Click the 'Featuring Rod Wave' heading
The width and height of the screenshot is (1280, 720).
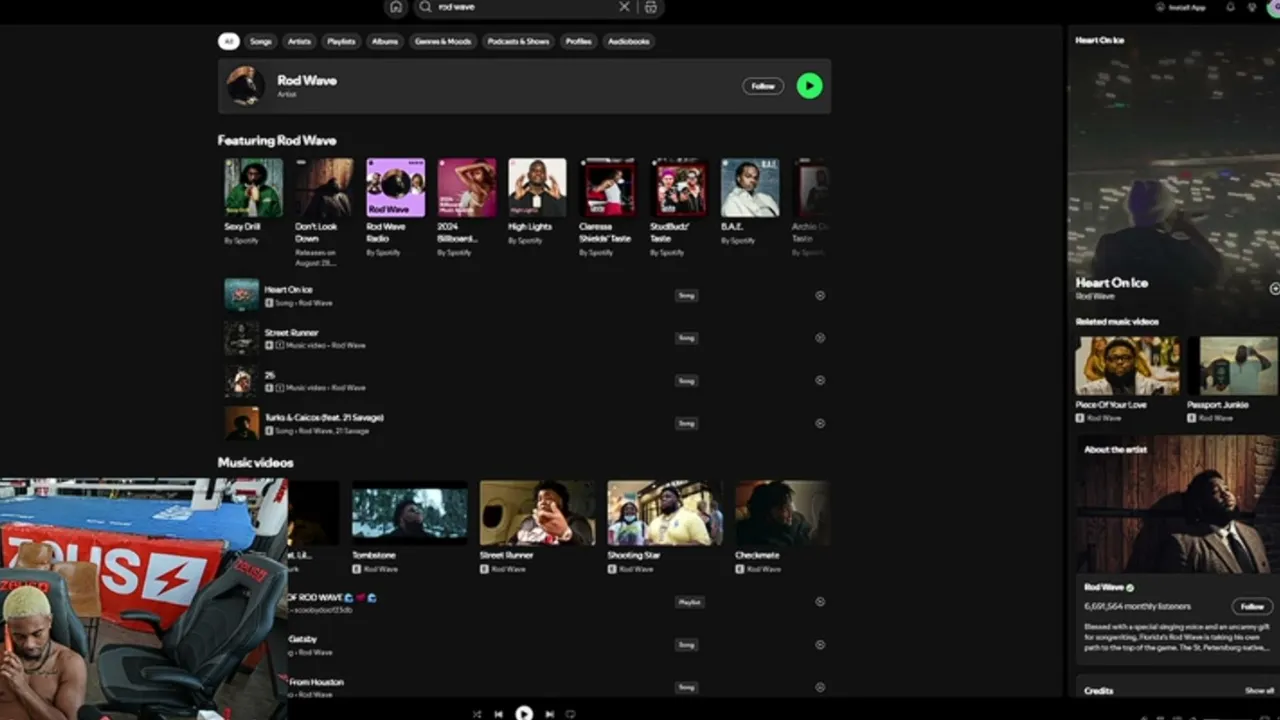tap(277, 141)
